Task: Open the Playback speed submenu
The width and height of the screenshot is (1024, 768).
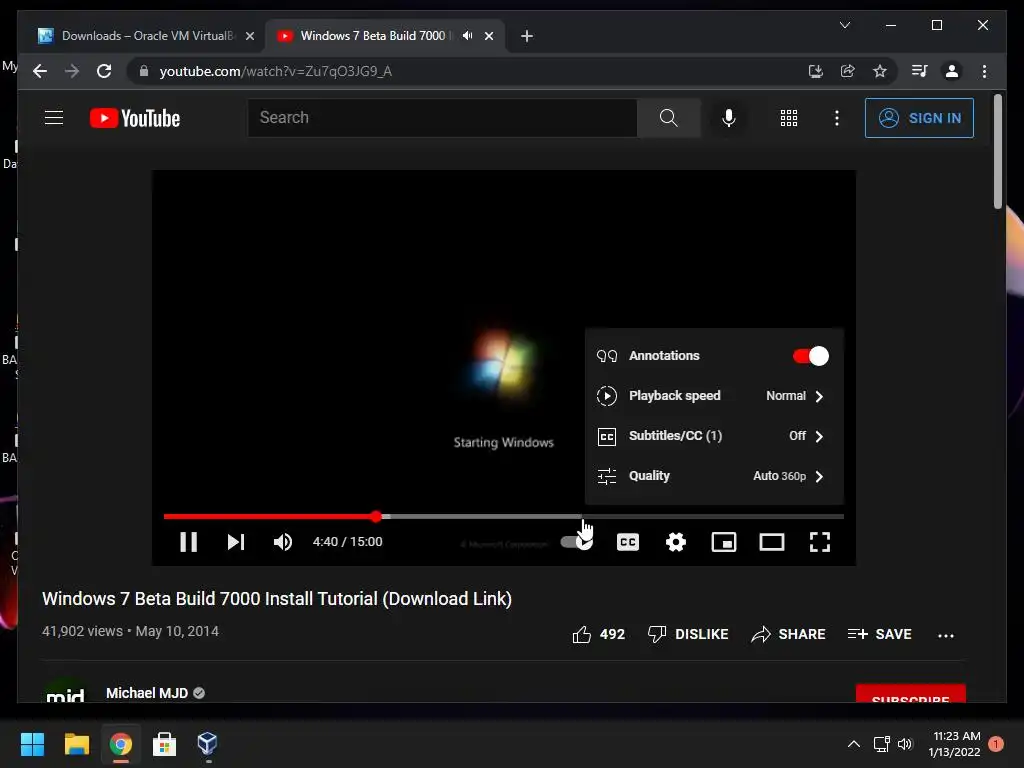Action: 714,396
